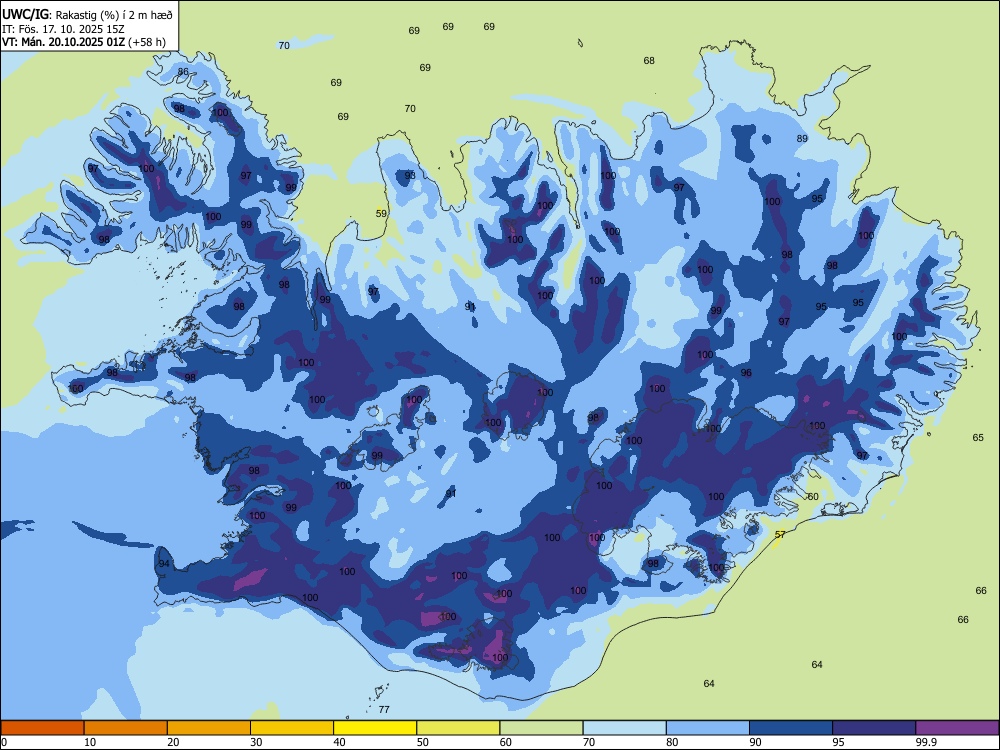Click the '57' value on the southeast coast
This screenshot has width=1000, height=750.
click(780, 534)
